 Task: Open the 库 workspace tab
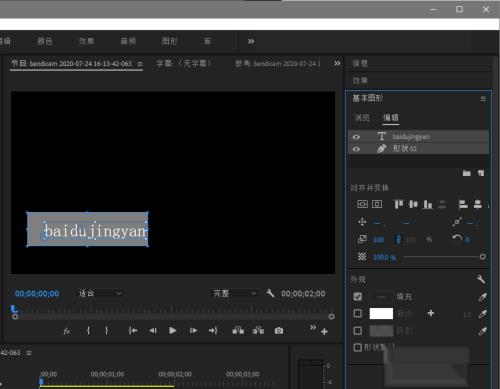(207, 41)
